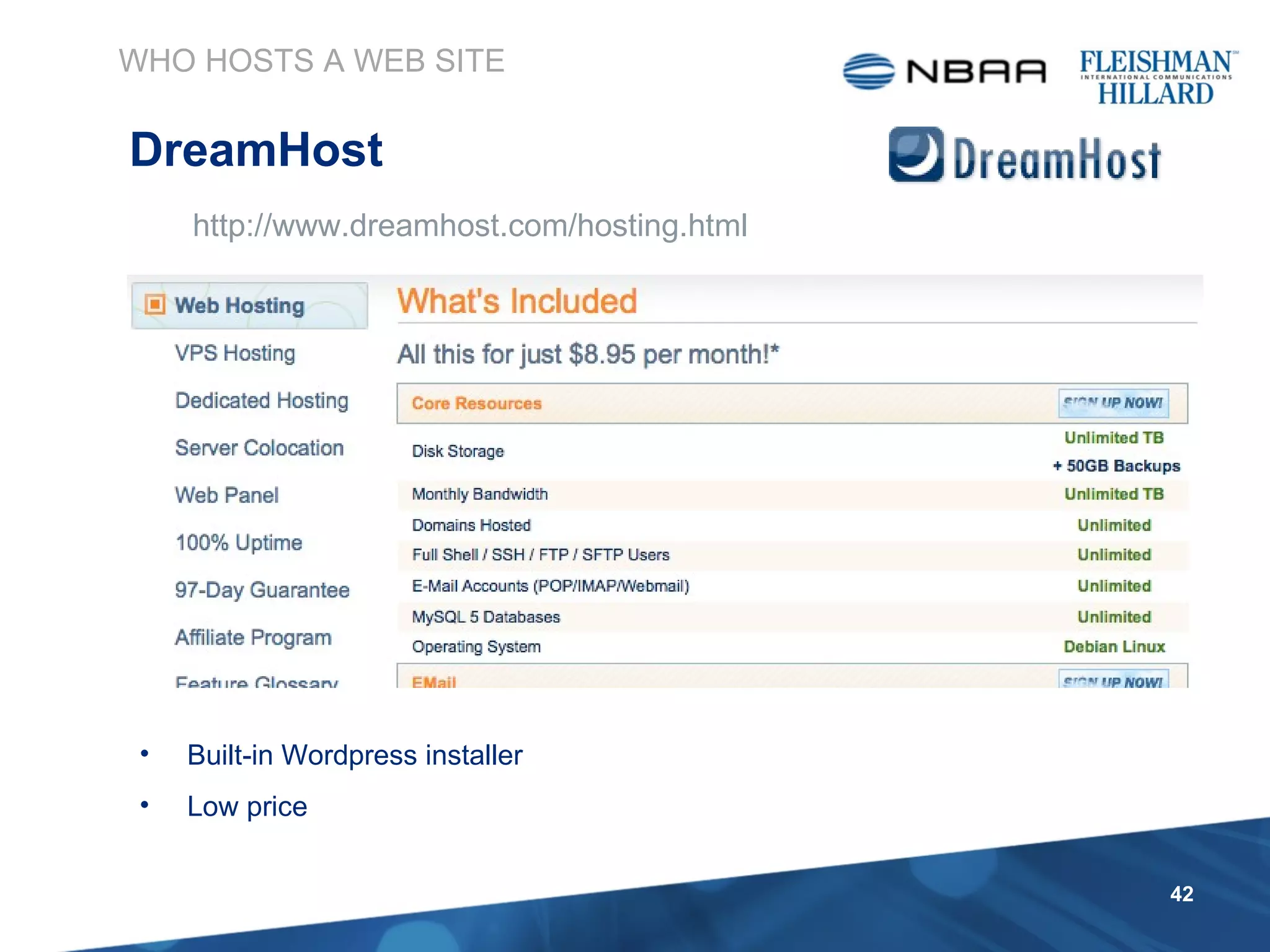Go to Server Colocation page

point(259,447)
